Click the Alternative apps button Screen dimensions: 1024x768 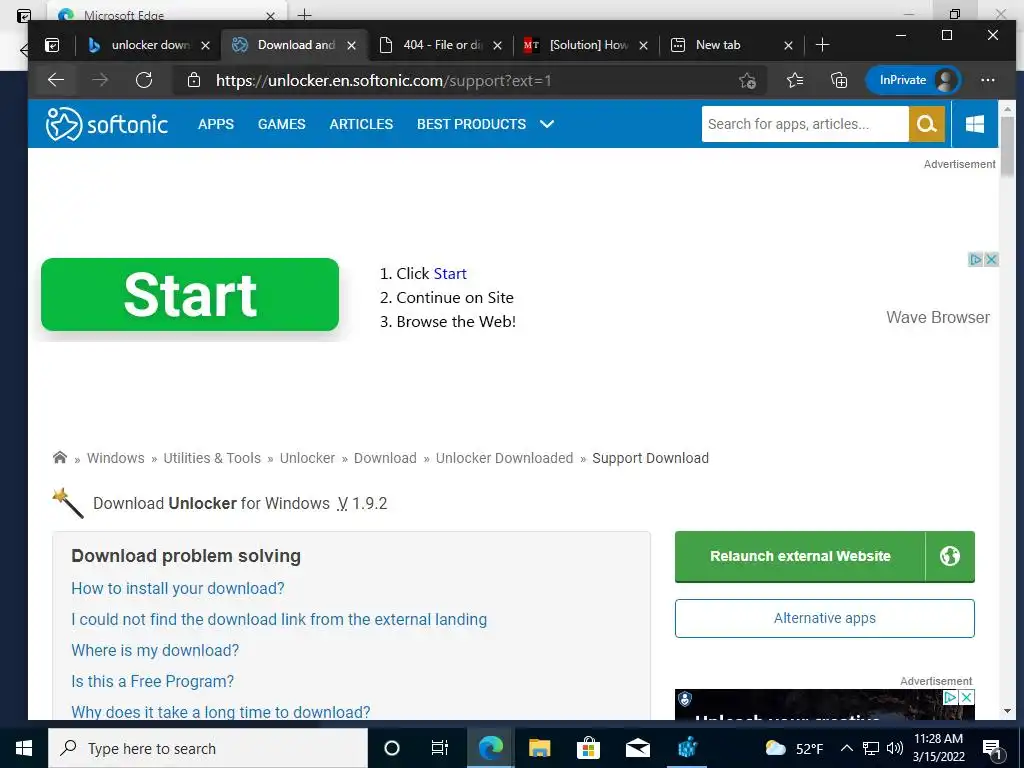point(825,618)
